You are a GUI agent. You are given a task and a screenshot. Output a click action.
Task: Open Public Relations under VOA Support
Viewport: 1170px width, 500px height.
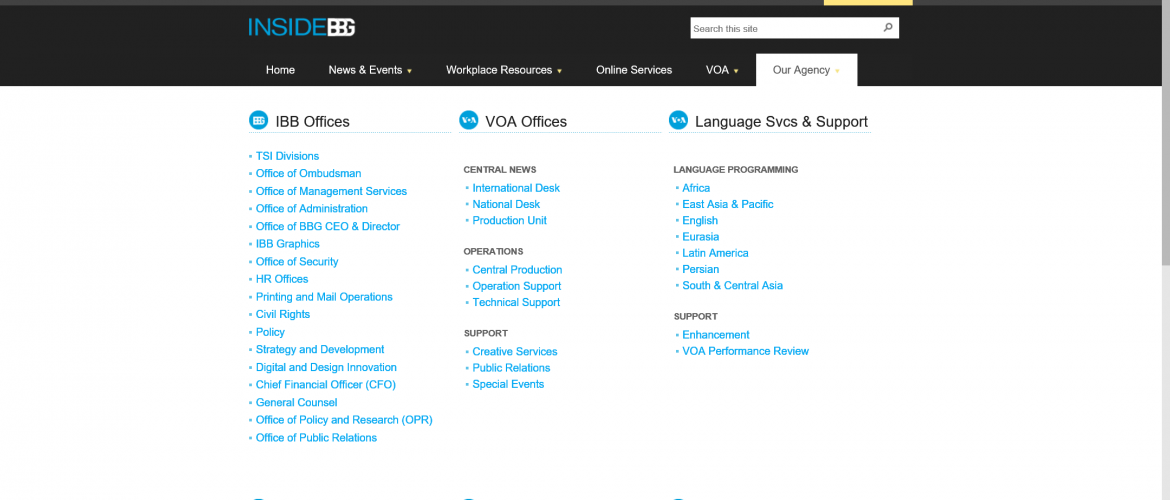point(511,368)
